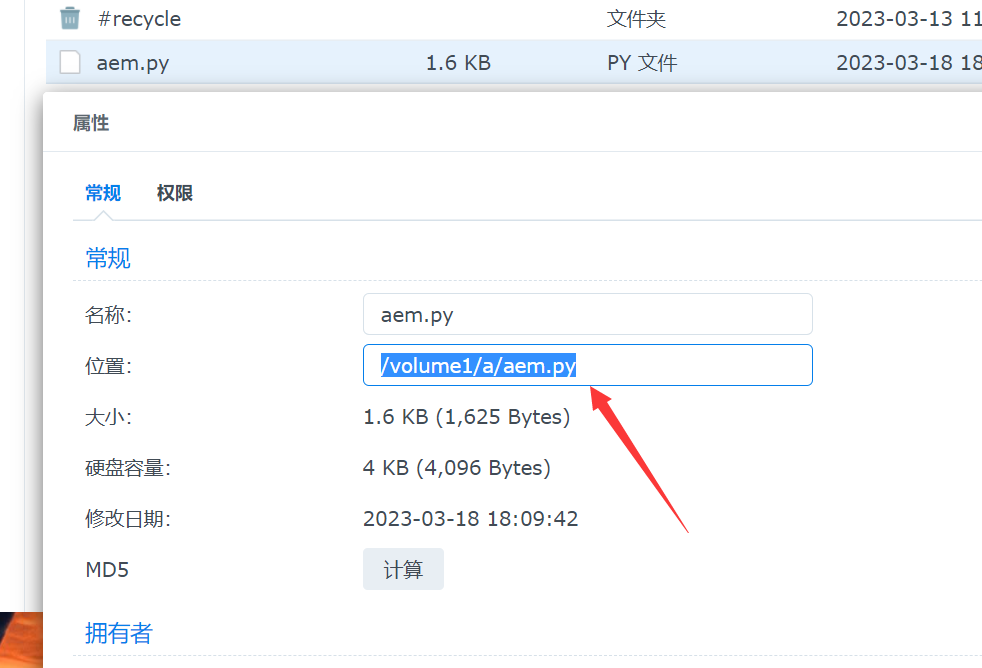Click the 拥有者 section heading
Image resolution: width=982 pixels, height=668 pixels.
tap(118, 632)
